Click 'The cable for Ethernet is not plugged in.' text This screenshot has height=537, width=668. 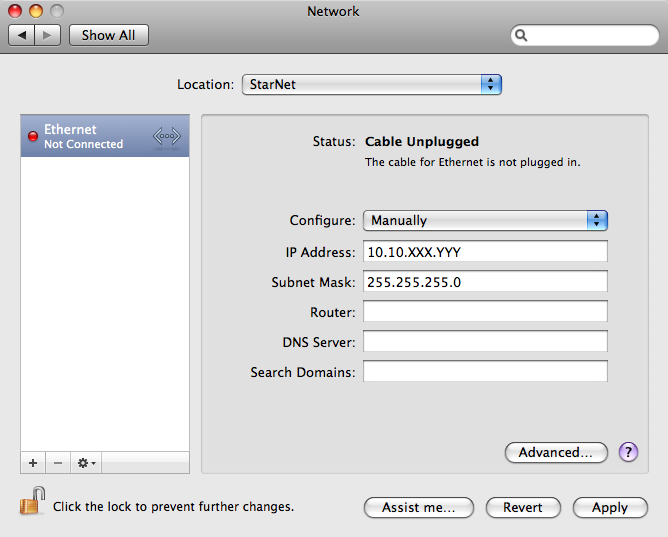(472, 162)
